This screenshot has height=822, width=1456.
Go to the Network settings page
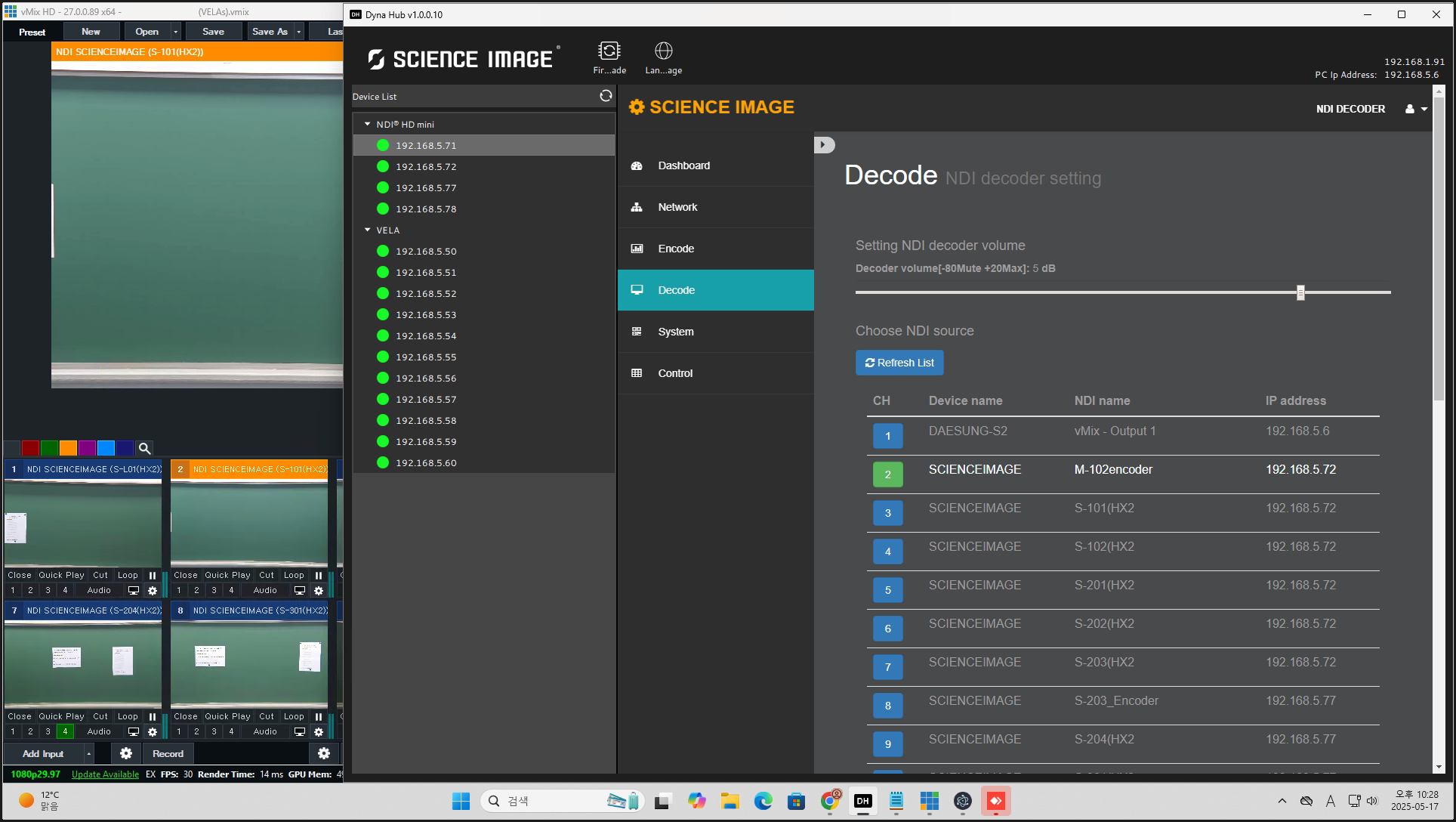tap(715, 207)
